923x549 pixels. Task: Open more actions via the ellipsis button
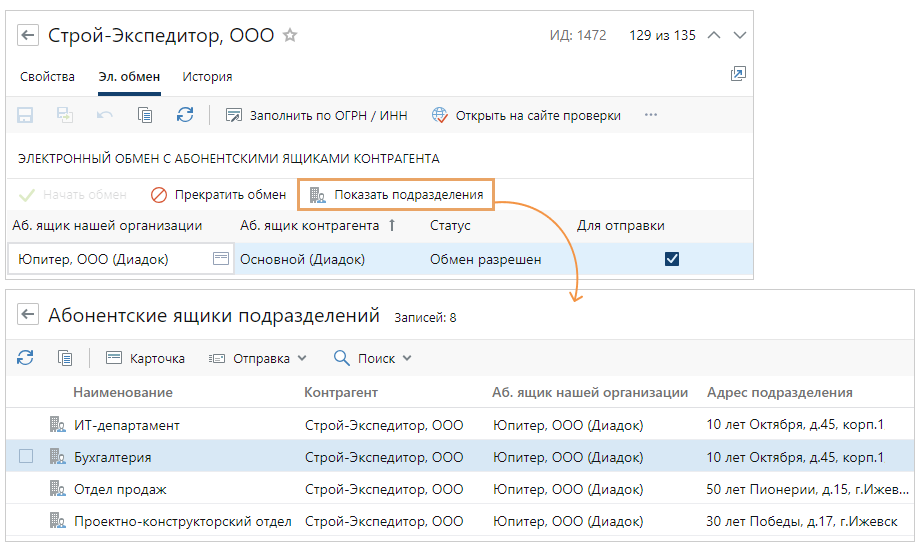pos(651,115)
